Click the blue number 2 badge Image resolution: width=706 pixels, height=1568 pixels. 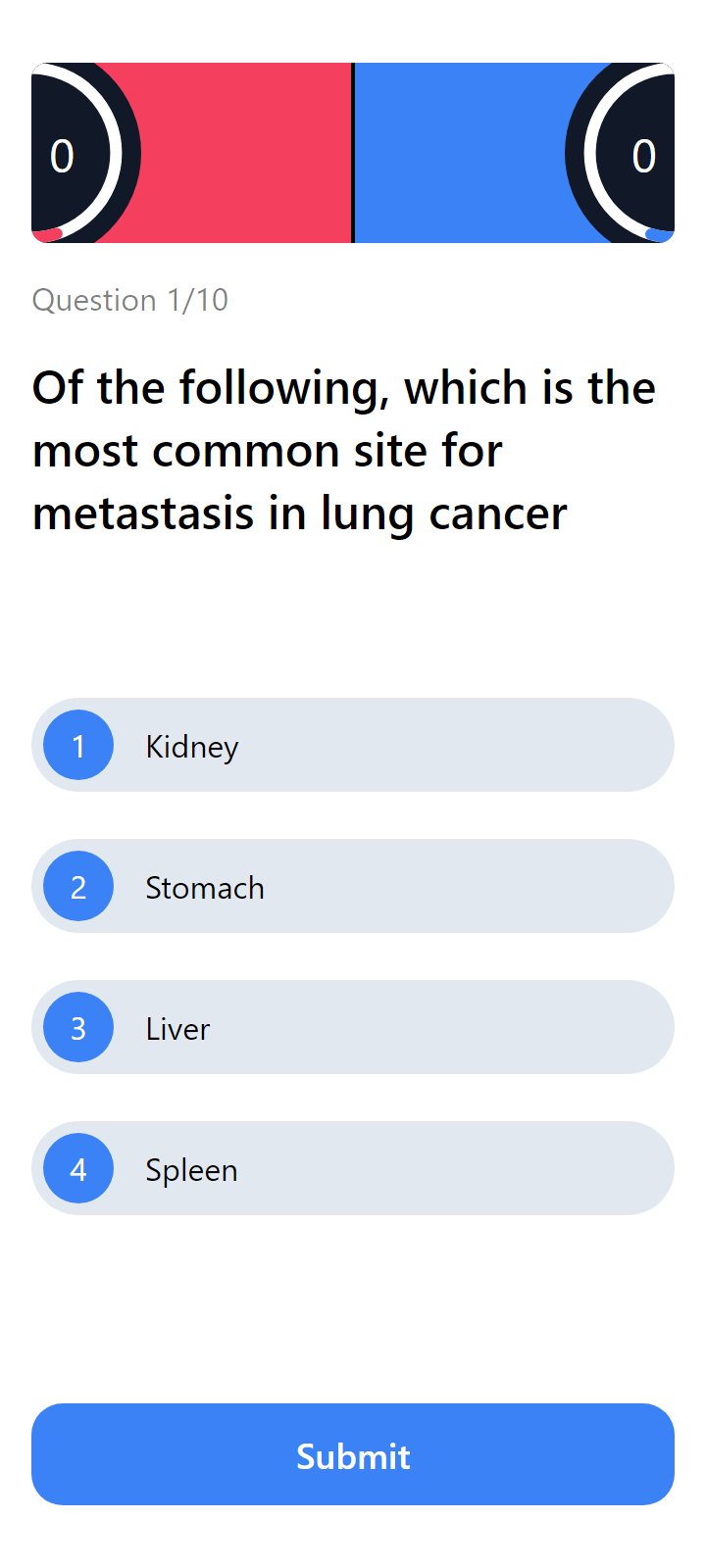pos(78,886)
